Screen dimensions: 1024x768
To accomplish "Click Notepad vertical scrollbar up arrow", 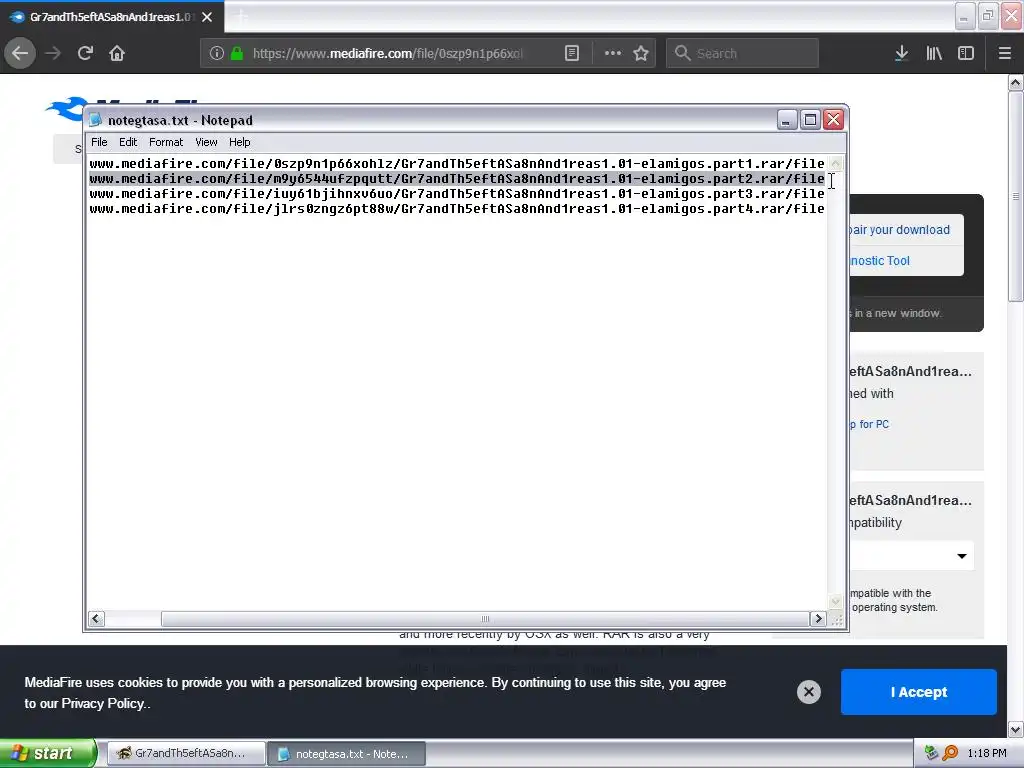I will [x=835, y=163].
